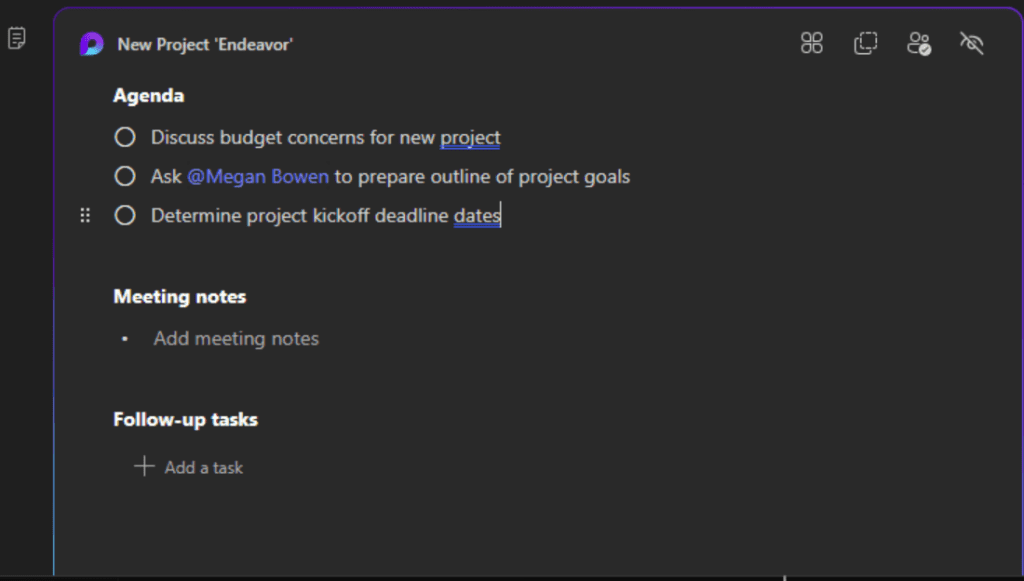Toggle the crossed-out eye visibility icon
This screenshot has width=1024, height=581.
972,43
